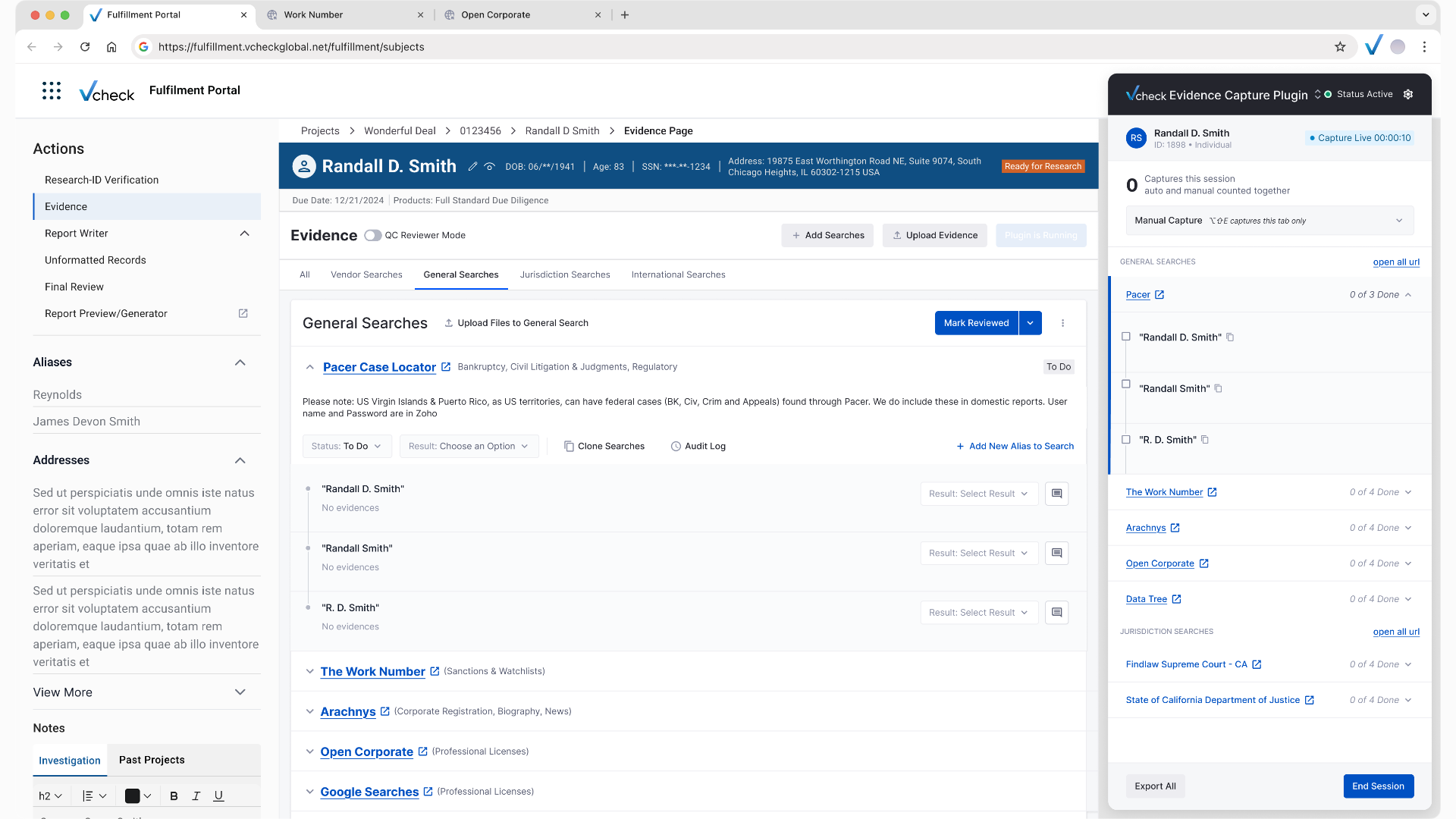Switch to Jurisdiction Searches tab

565,275
